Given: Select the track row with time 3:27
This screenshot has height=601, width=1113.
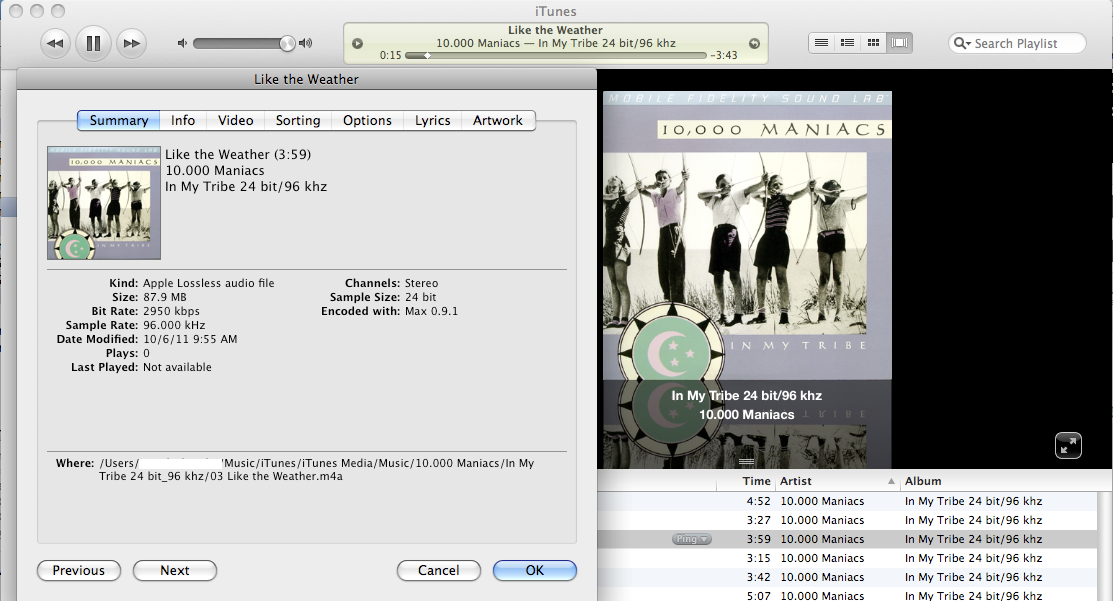Looking at the screenshot, I should (847, 520).
